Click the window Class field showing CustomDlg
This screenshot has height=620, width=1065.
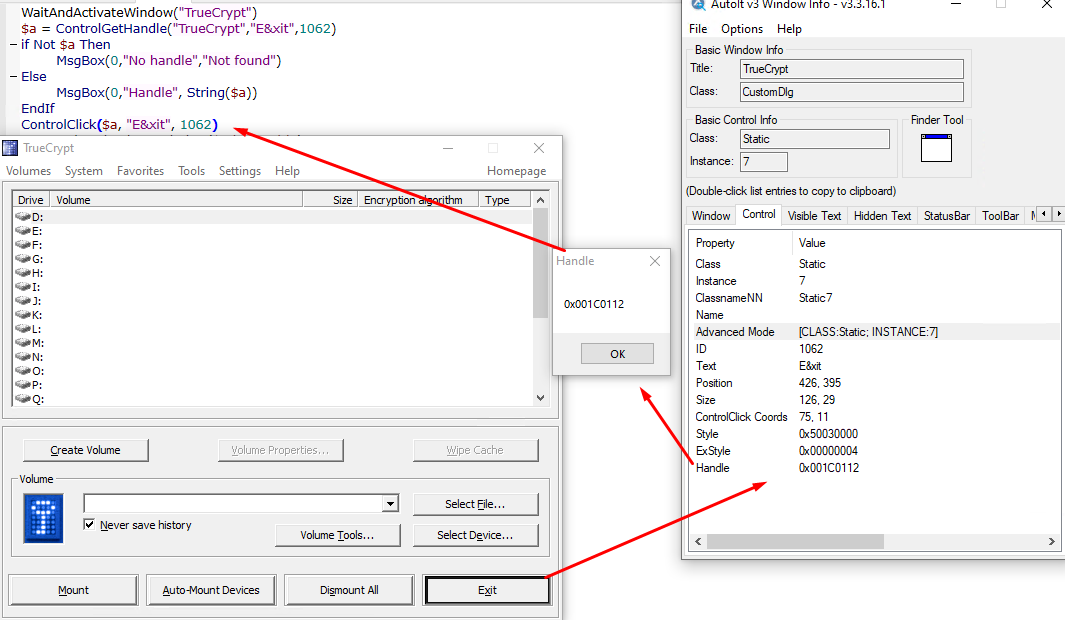tap(852, 92)
